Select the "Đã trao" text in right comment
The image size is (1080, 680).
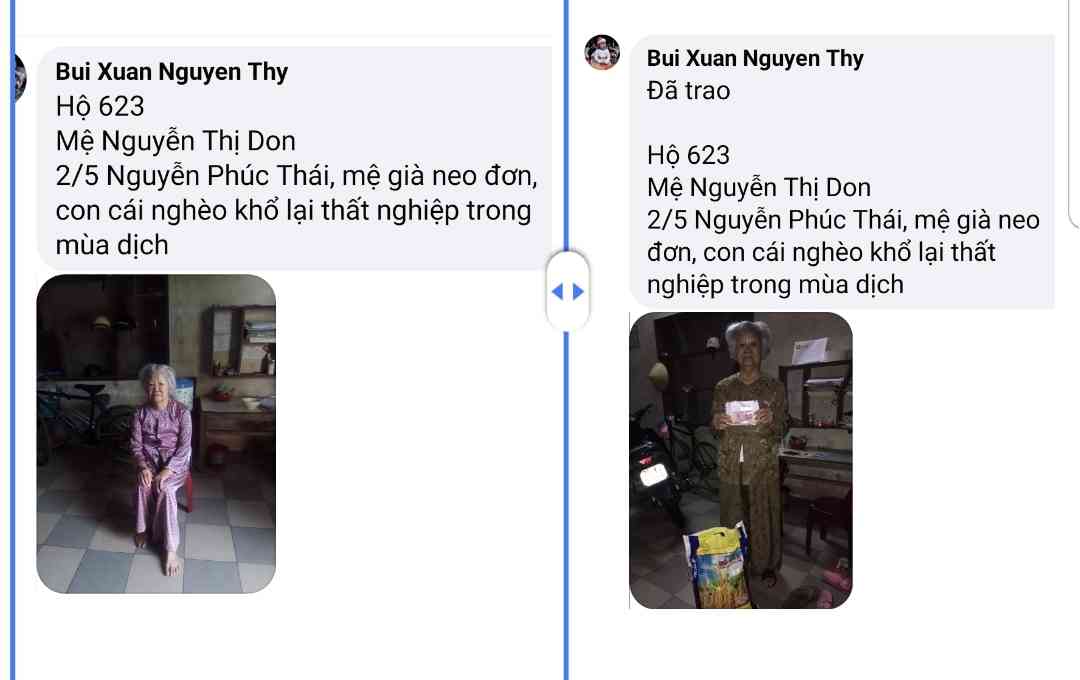[x=688, y=91]
